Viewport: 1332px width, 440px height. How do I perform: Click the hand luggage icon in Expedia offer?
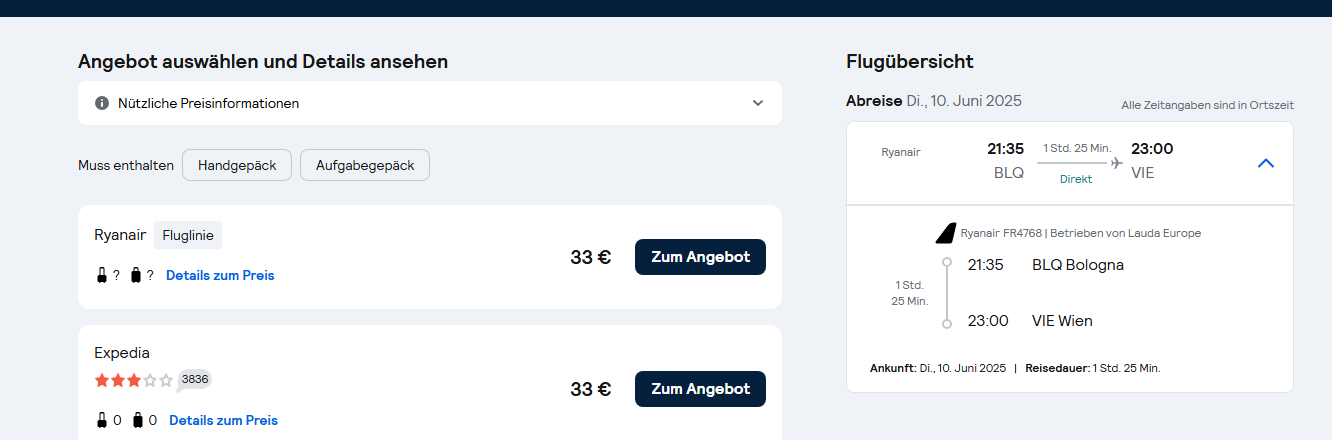tap(102, 420)
